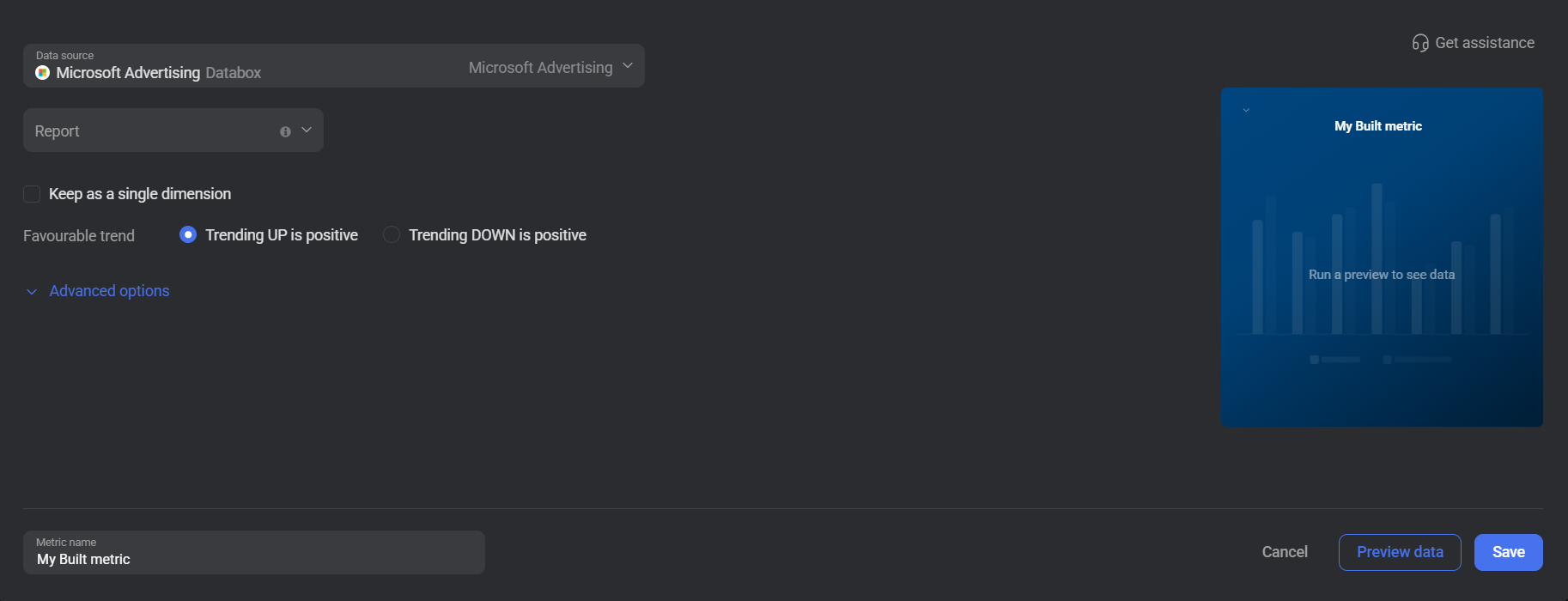Open the Report dropdown
The height and width of the screenshot is (601, 1568).
[x=173, y=131]
